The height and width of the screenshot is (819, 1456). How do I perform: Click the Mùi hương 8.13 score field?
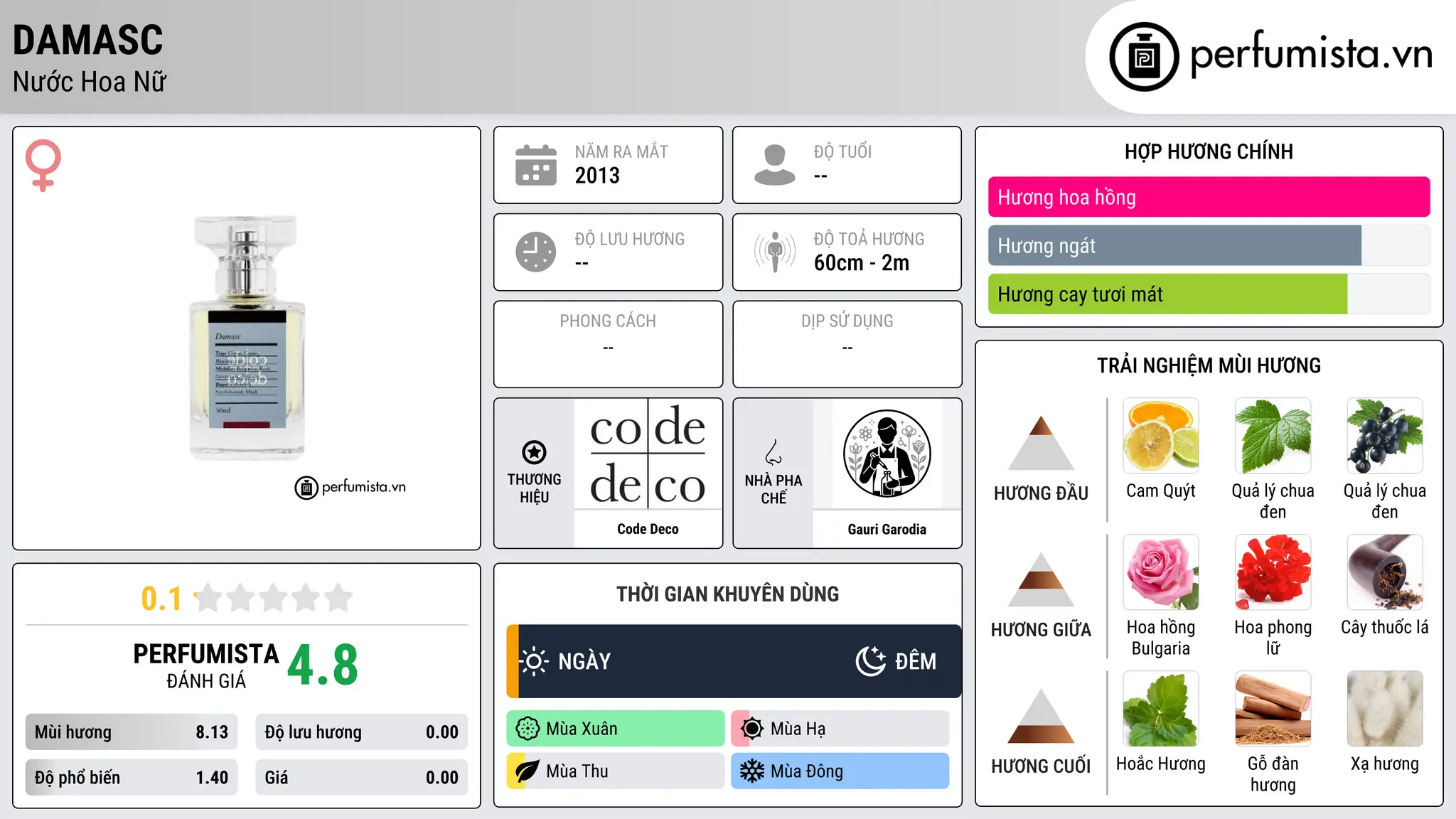pos(132,732)
